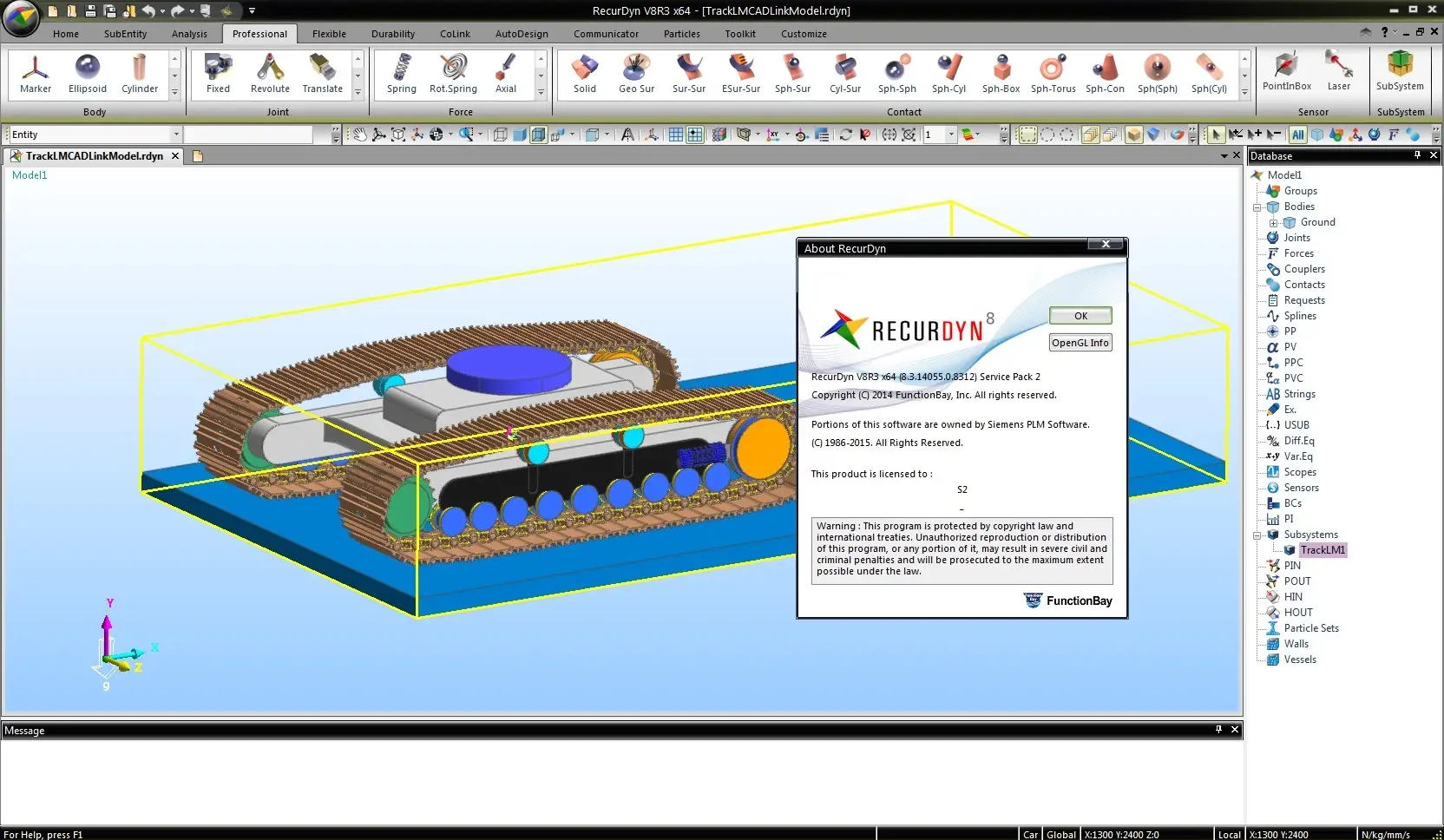Image resolution: width=1444 pixels, height=840 pixels.
Task: Close the About RecurDyn dialog
Action: [1106, 245]
